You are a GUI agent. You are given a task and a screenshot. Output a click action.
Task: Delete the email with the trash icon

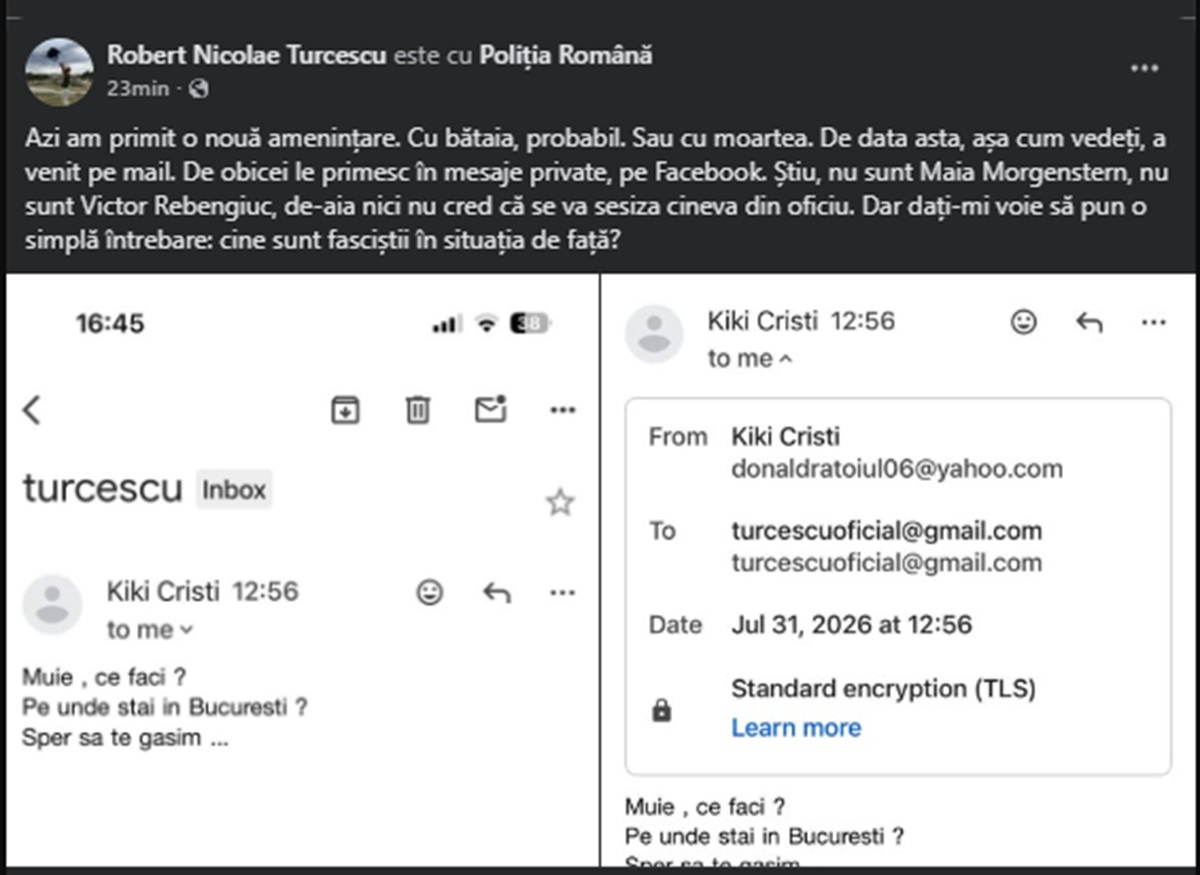(x=418, y=409)
